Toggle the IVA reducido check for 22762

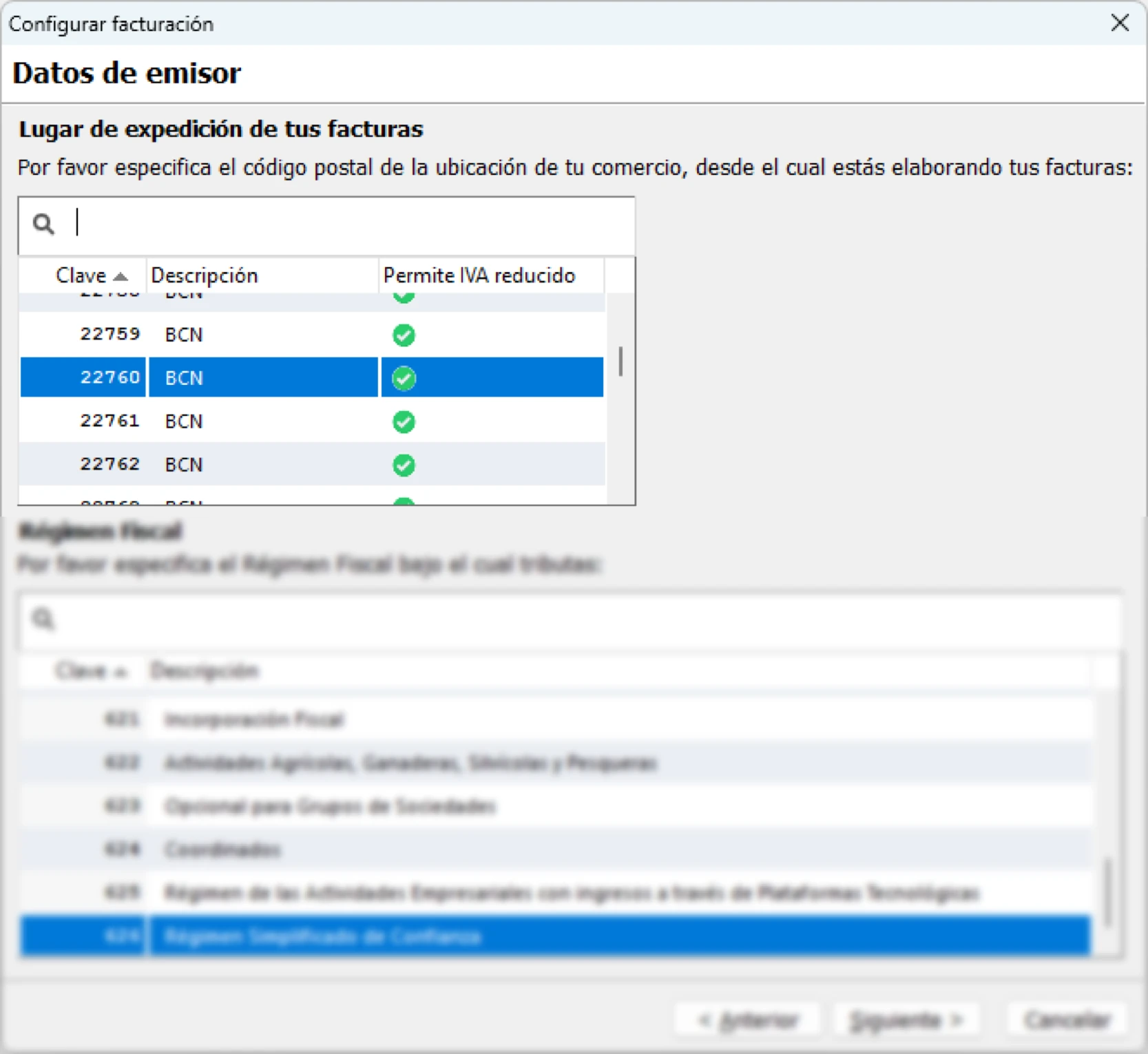click(404, 465)
